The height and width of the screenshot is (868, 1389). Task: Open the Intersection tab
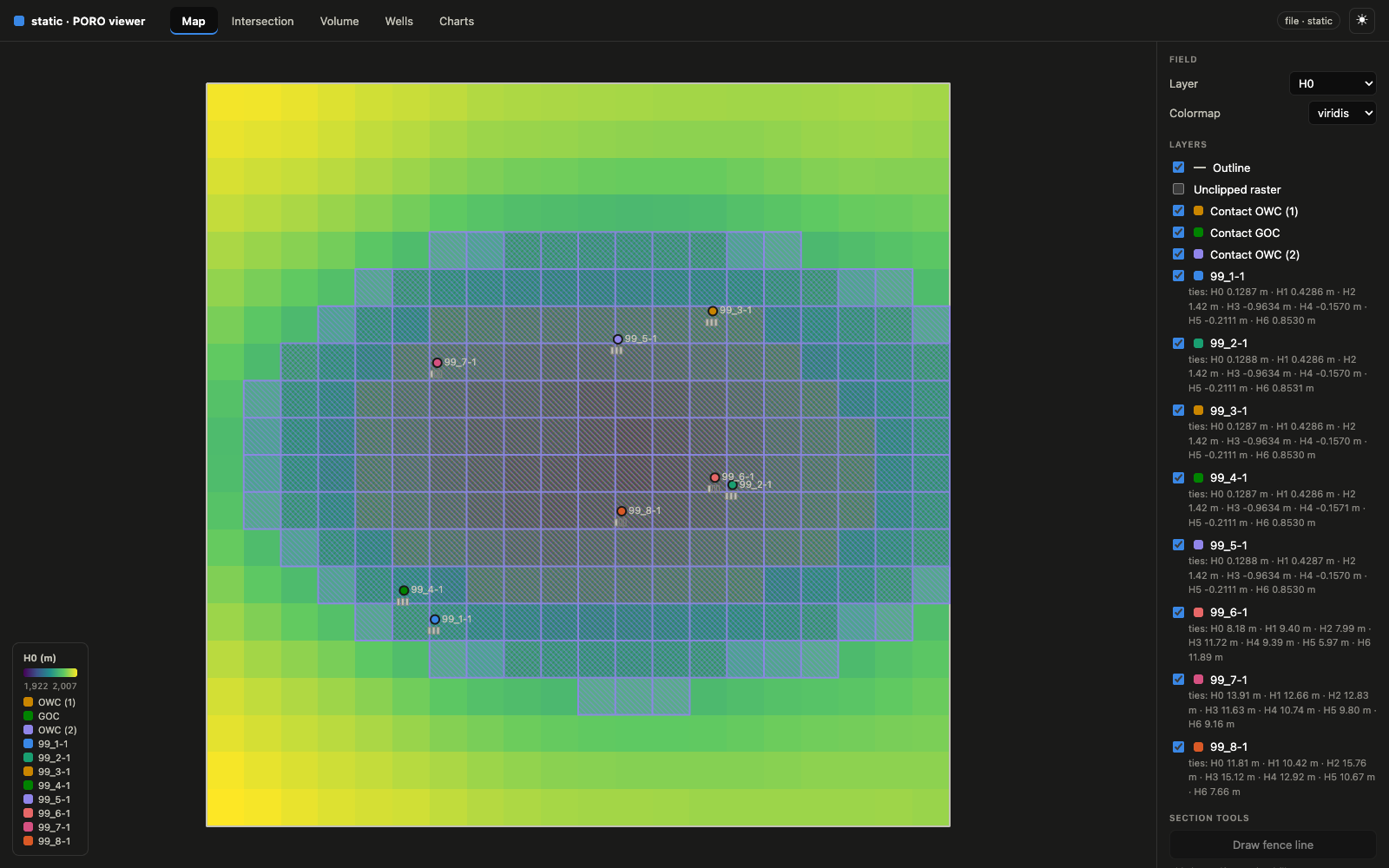pyautogui.click(x=262, y=21)
